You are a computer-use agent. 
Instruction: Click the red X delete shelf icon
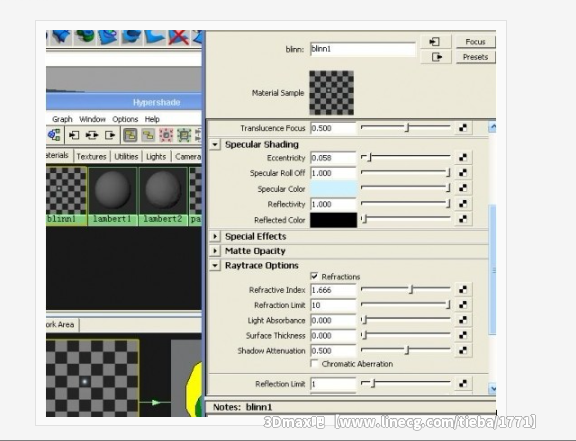179,37
